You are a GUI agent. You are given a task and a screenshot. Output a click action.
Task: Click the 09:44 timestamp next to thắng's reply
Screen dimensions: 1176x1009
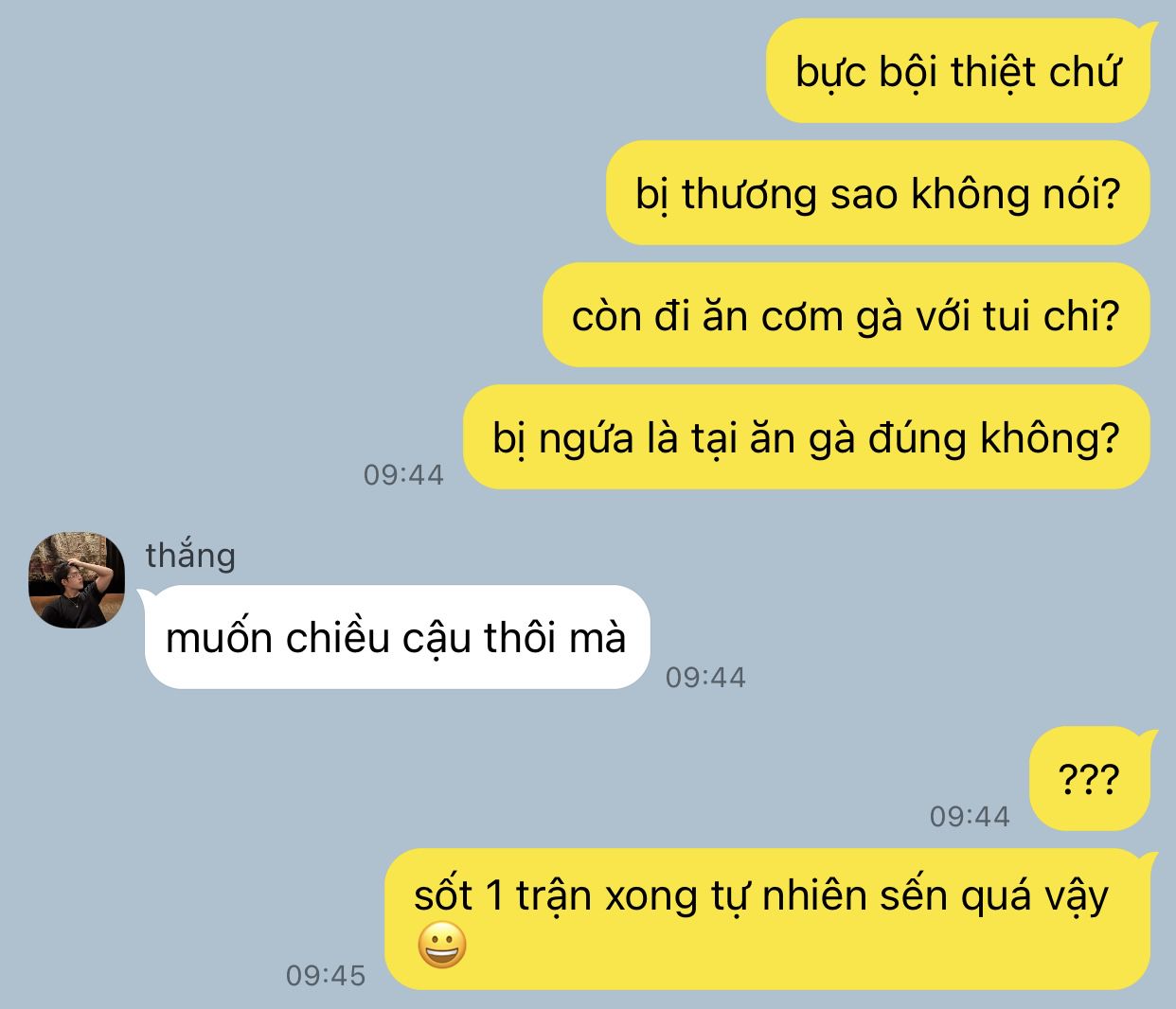tap(705, 677)
